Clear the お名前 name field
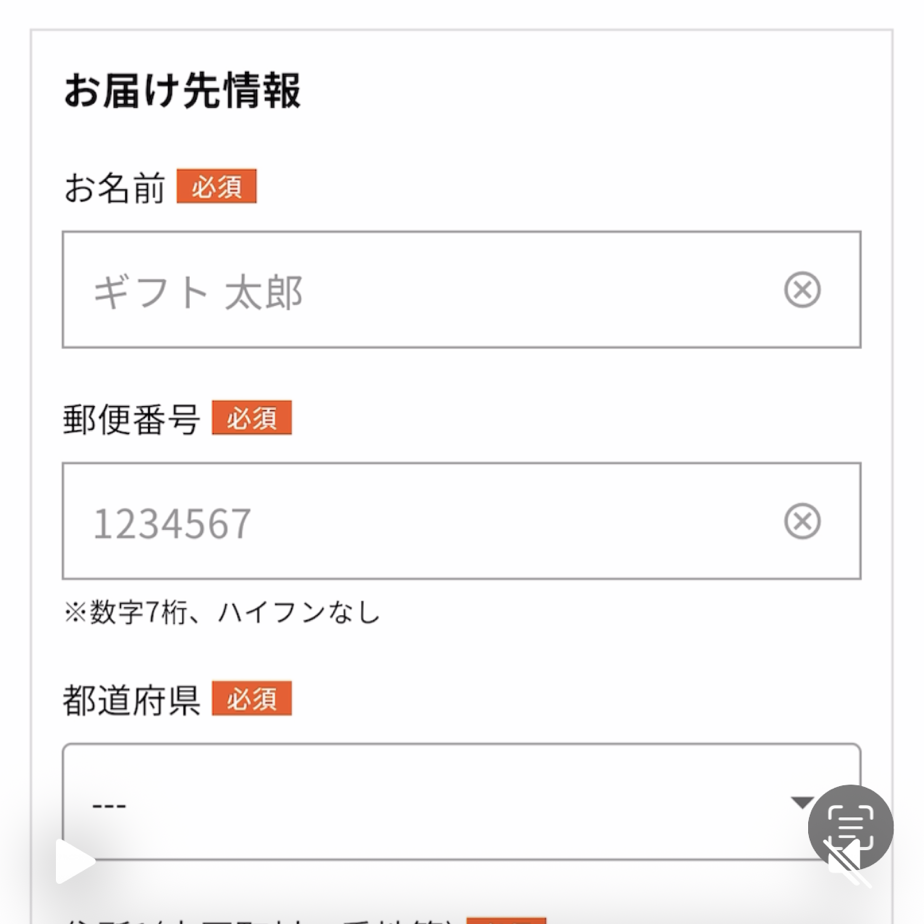 (x=801, y=290)
